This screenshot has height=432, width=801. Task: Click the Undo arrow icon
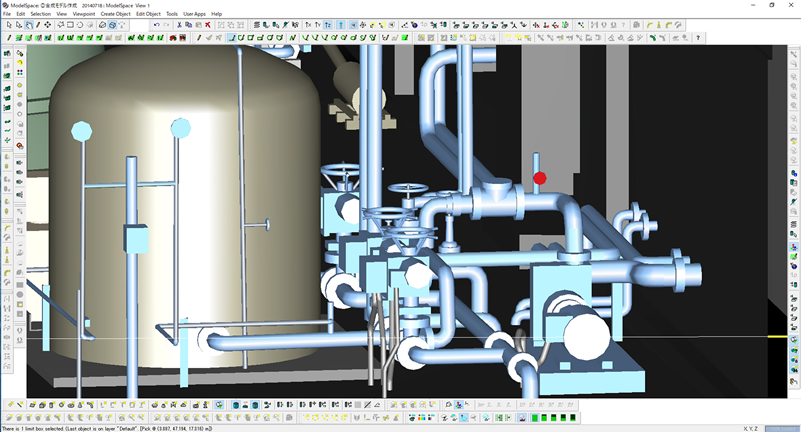coord(157,25)
